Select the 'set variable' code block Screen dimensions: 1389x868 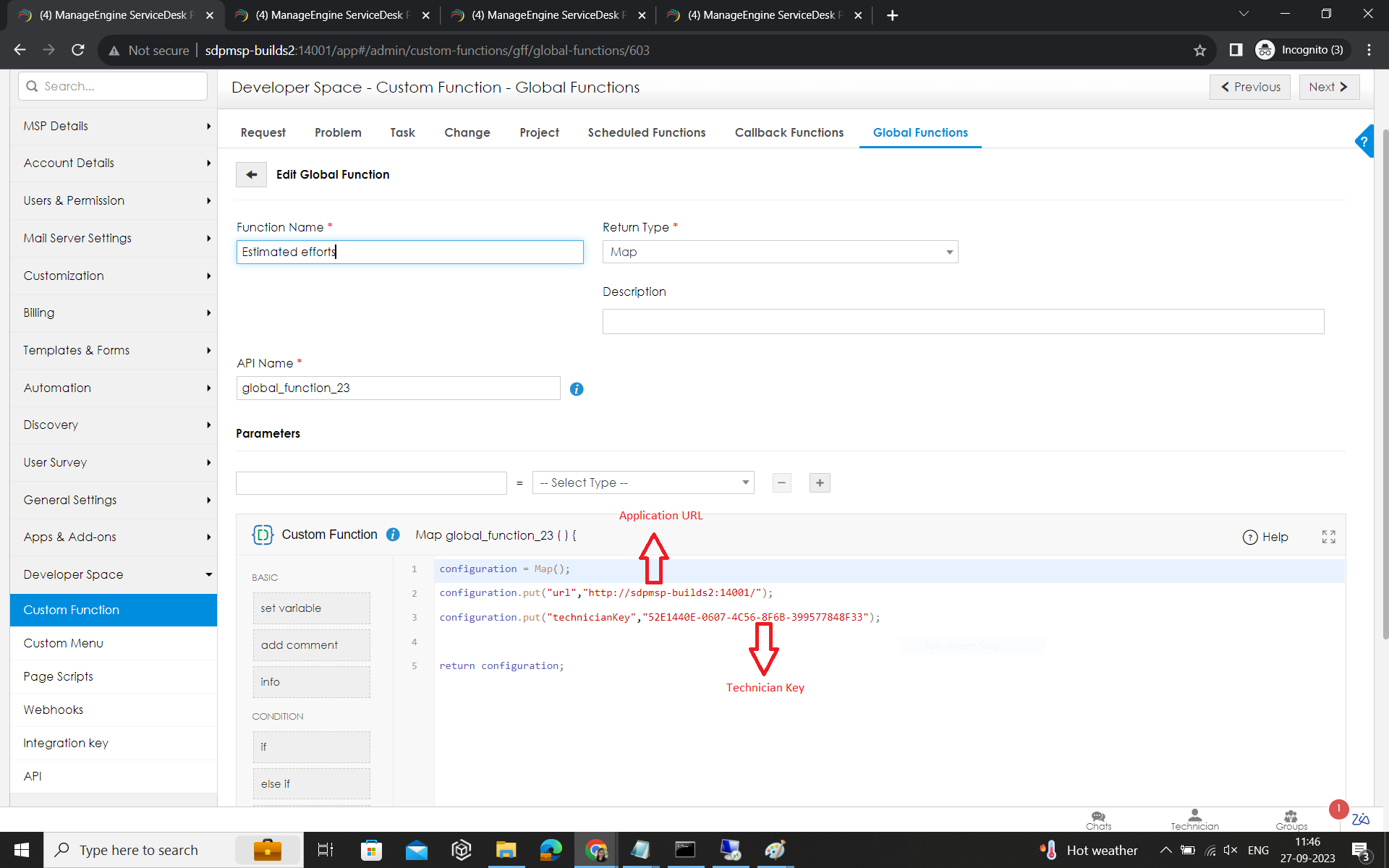[311, 608]
